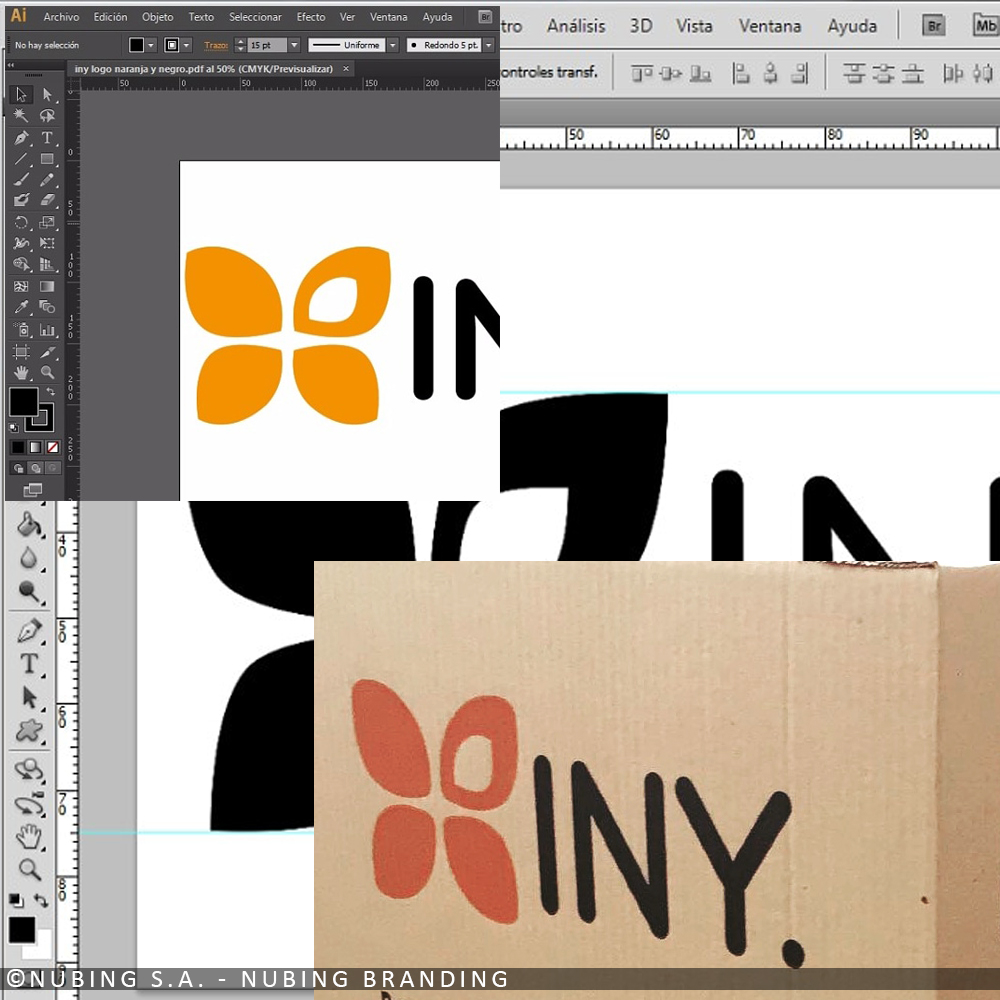Select the Dodge tool in Photoshop

tap(29, 592)
